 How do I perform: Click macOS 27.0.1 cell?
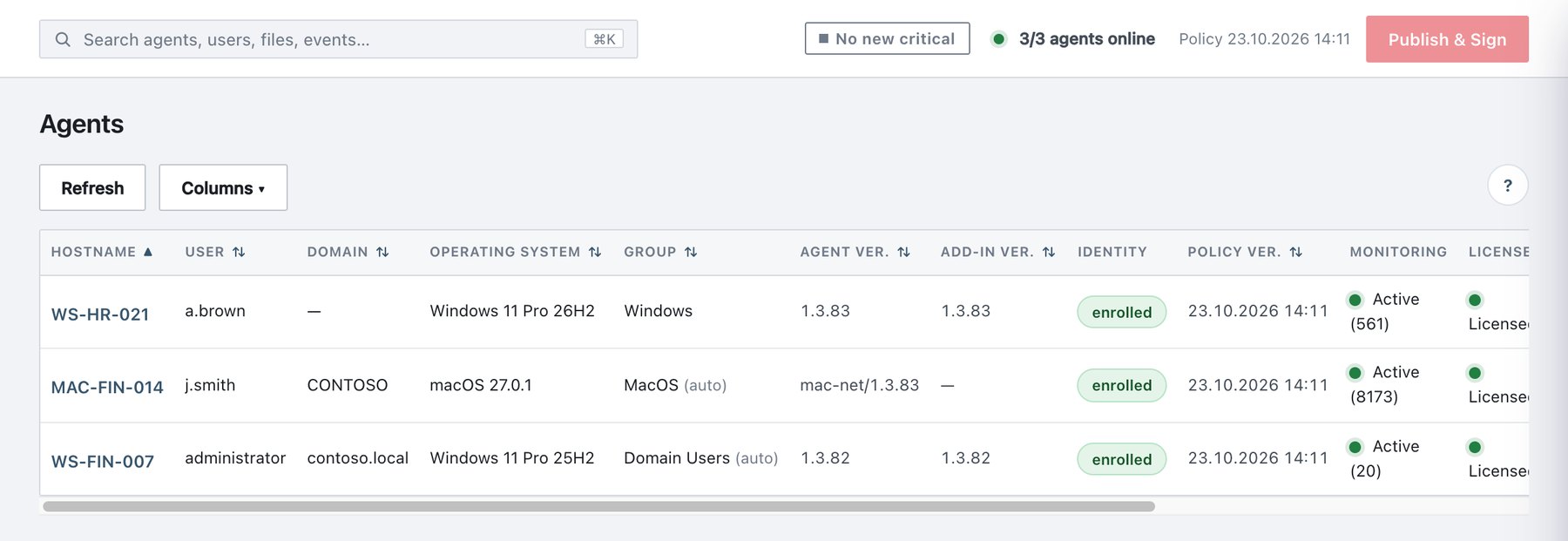click(x=481, y=385)
